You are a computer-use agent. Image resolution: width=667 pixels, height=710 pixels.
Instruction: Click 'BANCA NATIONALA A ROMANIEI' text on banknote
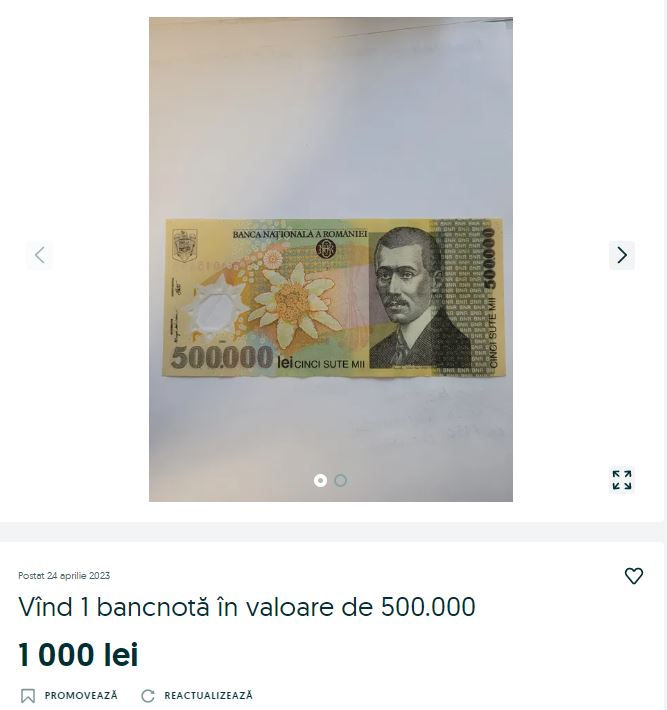[x=300, y=234]
